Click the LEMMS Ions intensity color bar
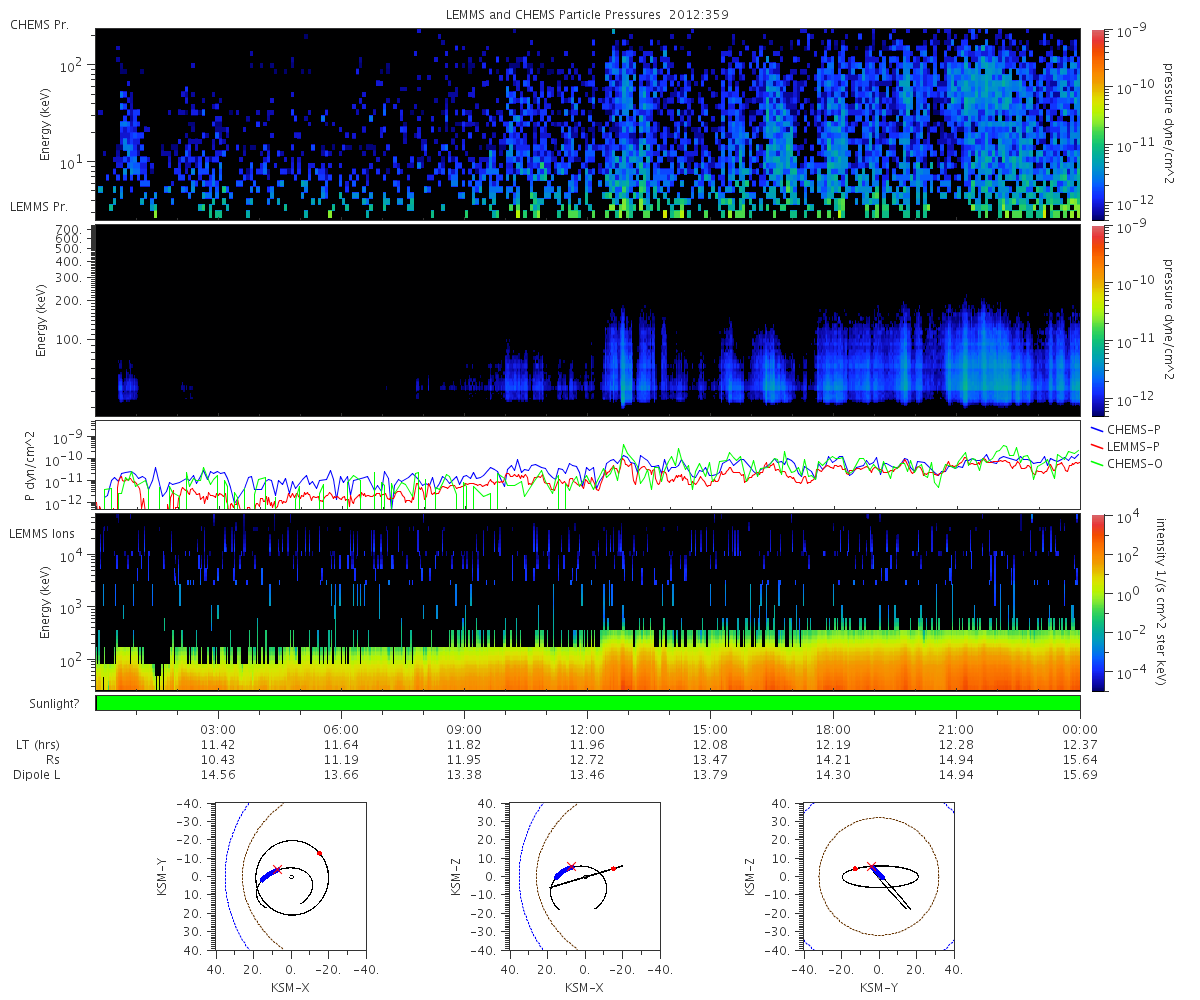 [x=1097, y=602]
